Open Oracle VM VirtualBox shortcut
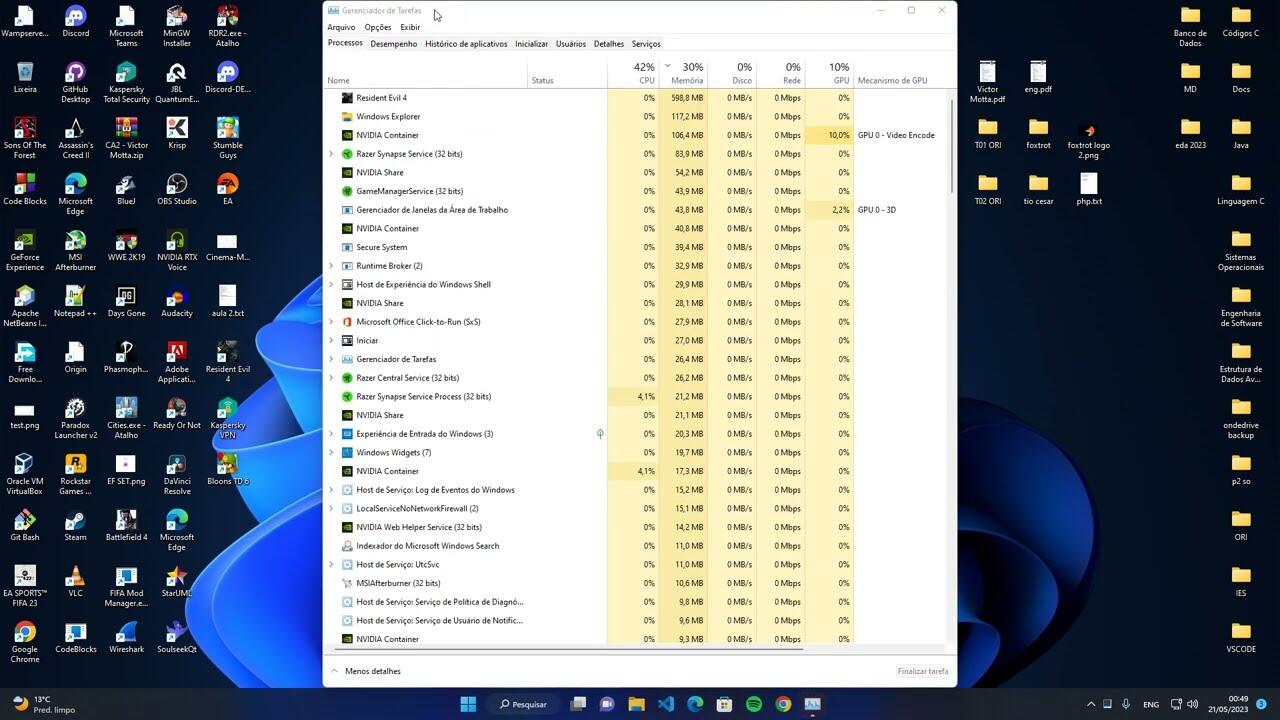 [x=25, y=474]
